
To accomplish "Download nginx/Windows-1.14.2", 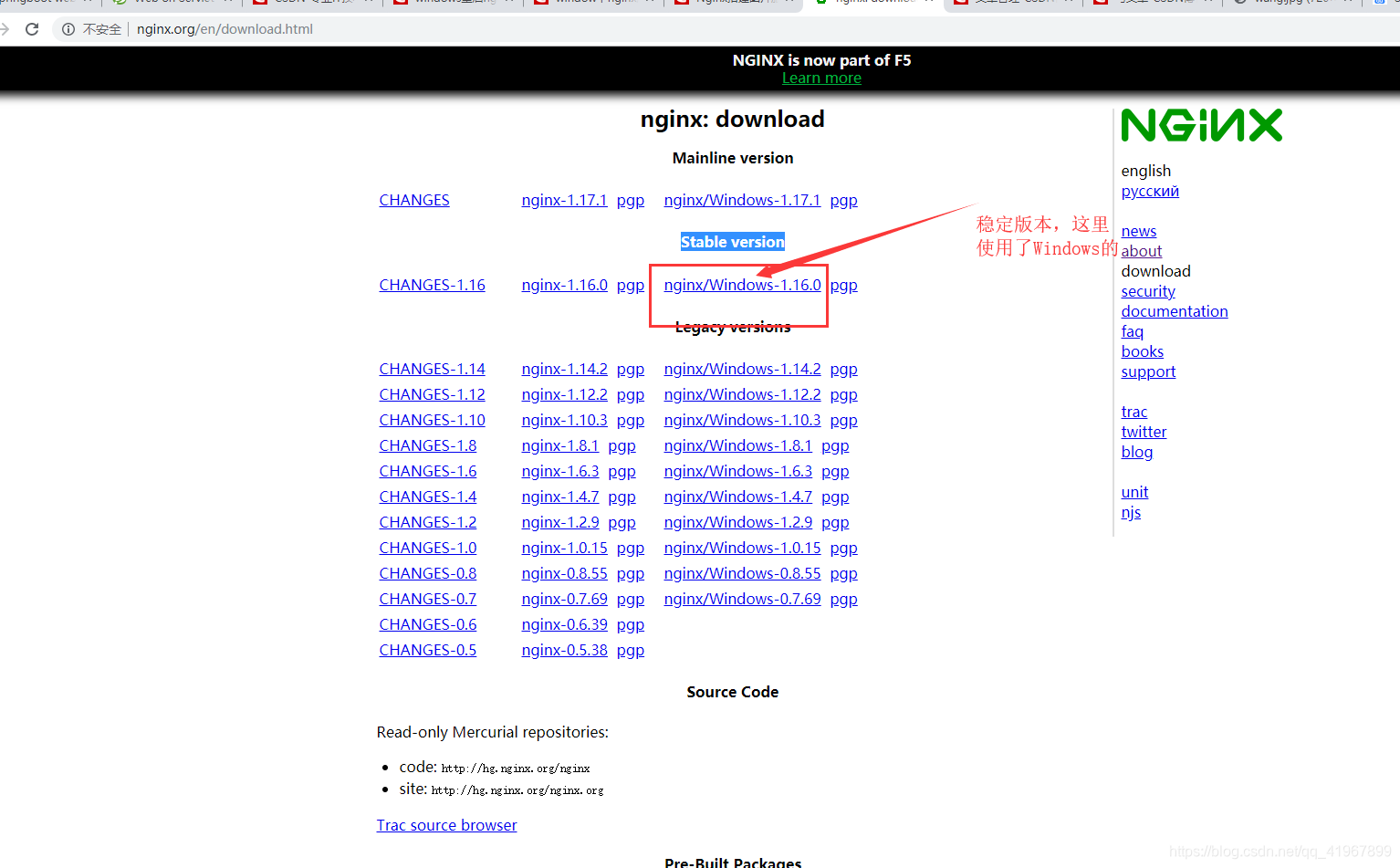I will (742, 369).
